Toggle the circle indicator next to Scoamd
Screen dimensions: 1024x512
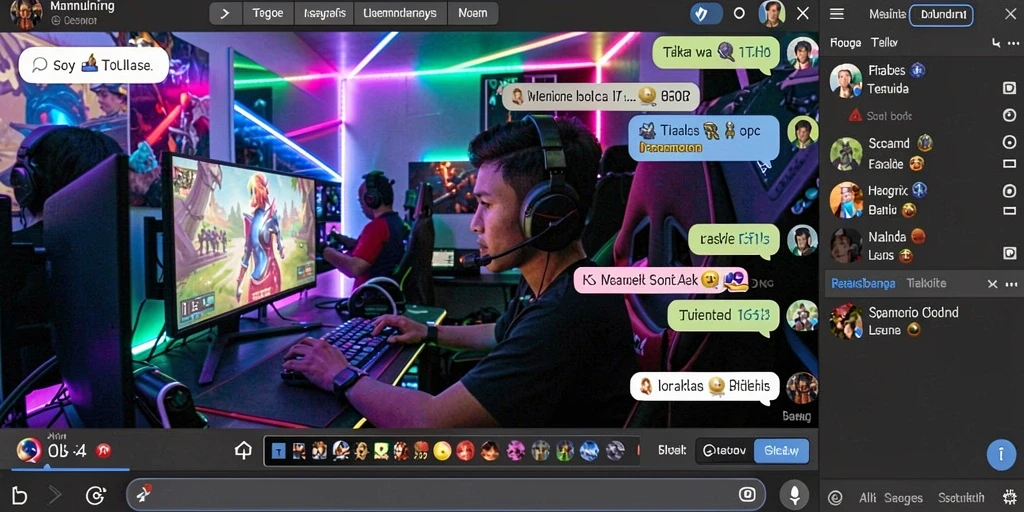[1009, 142]
